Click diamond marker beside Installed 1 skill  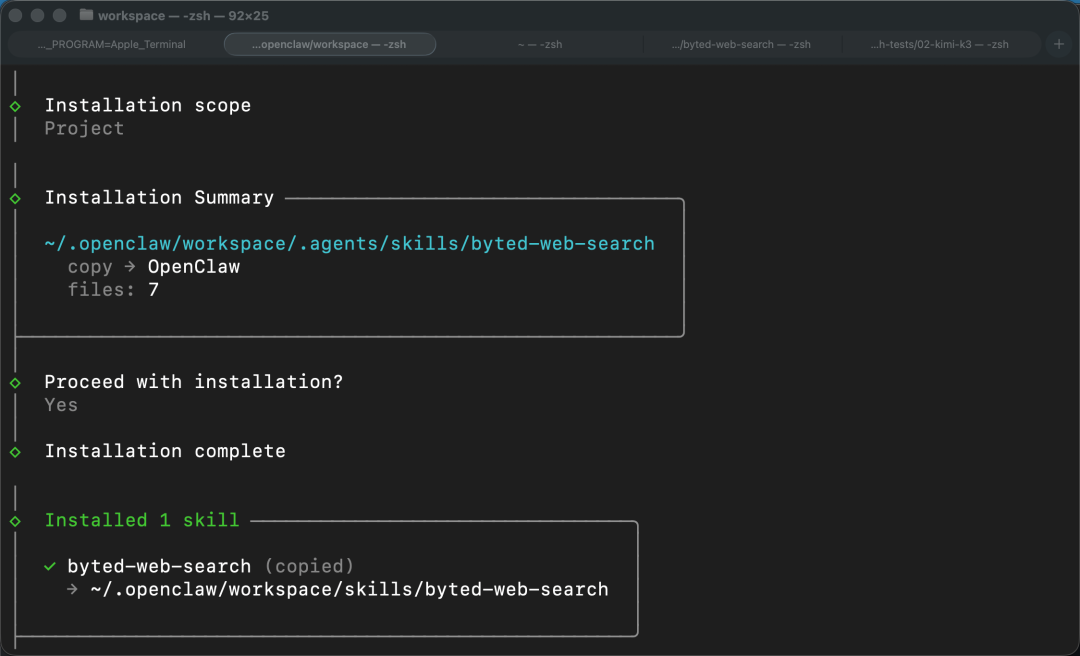click(x=15, y=521)
